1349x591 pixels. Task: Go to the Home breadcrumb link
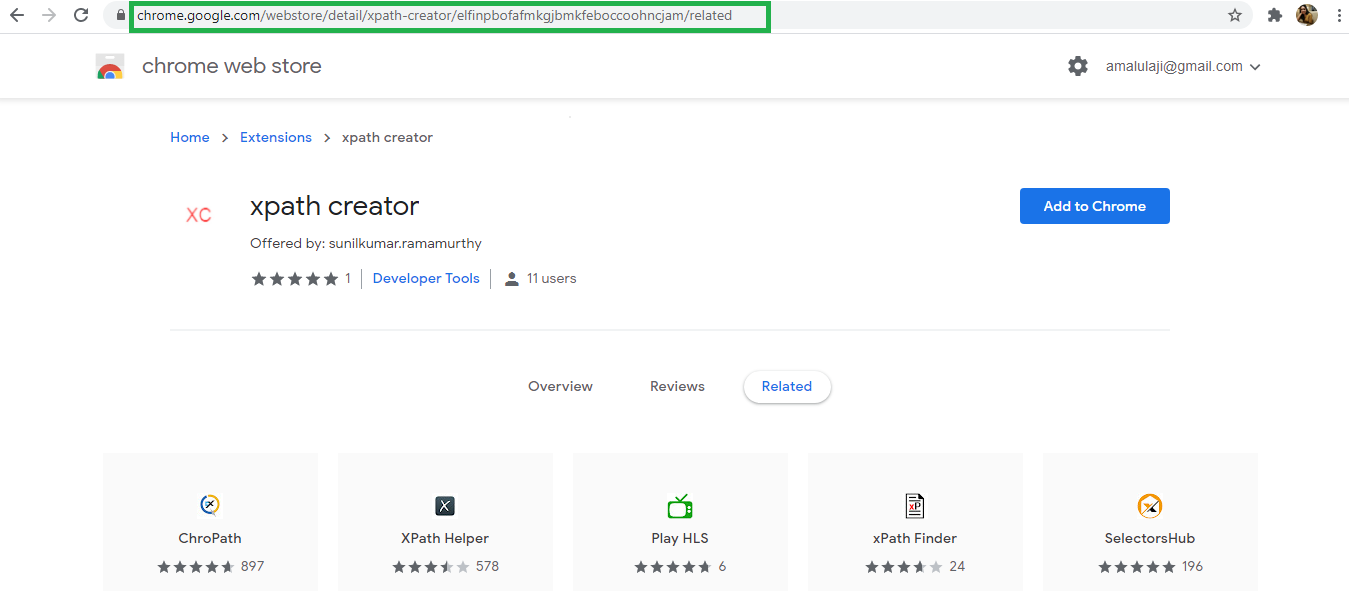(x=190, y=138)
